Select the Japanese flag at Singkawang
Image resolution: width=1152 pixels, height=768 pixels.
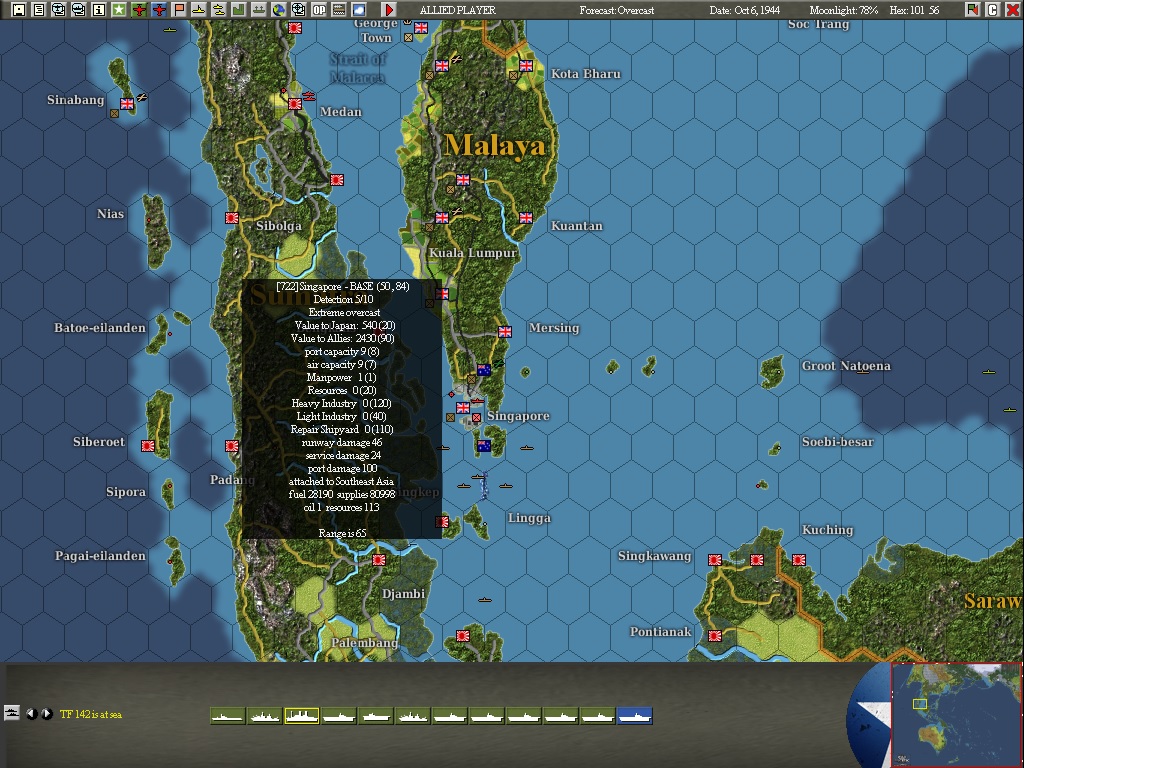point(715,559)
